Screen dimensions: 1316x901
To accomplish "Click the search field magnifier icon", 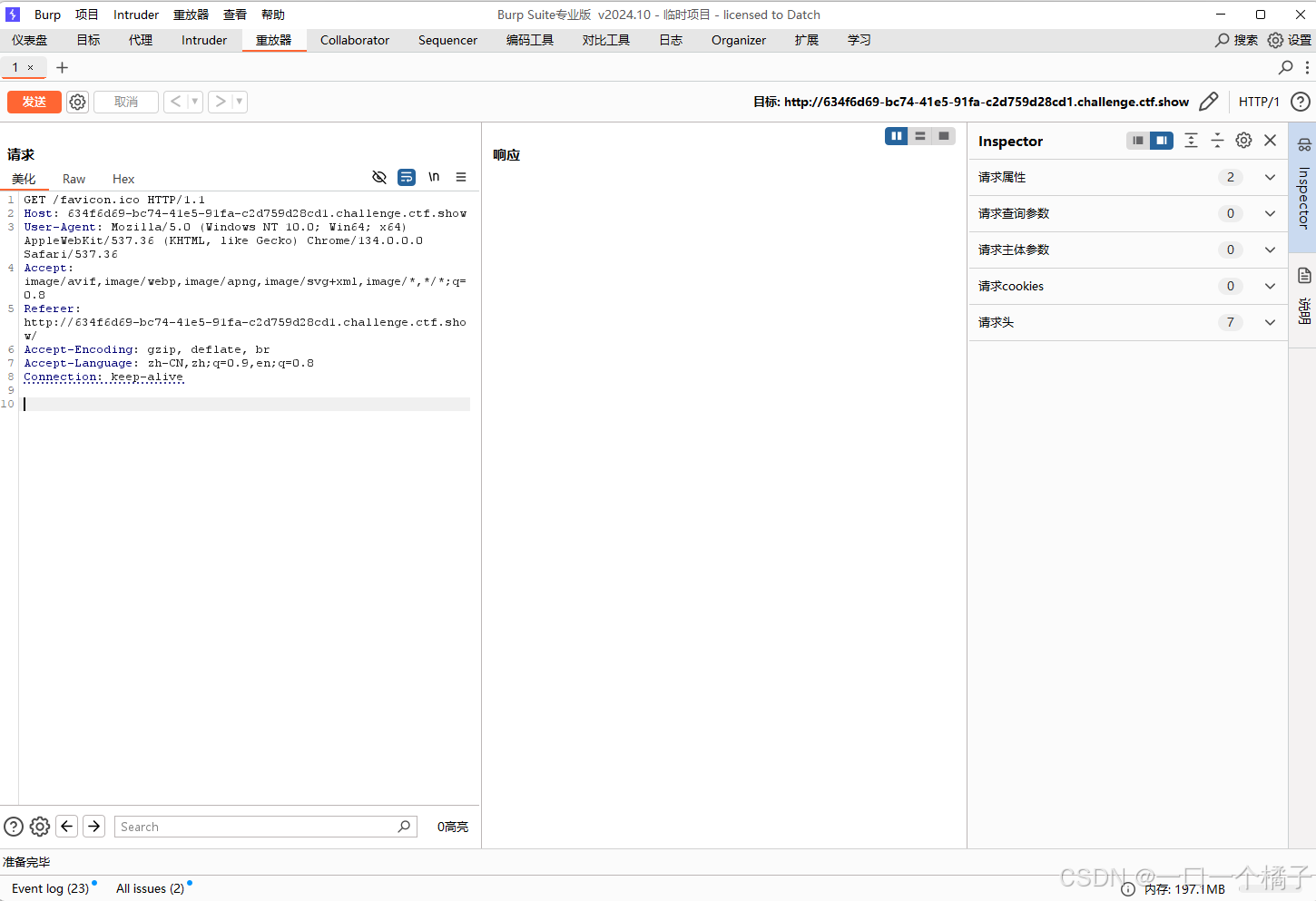I will (x=404, y=827).
